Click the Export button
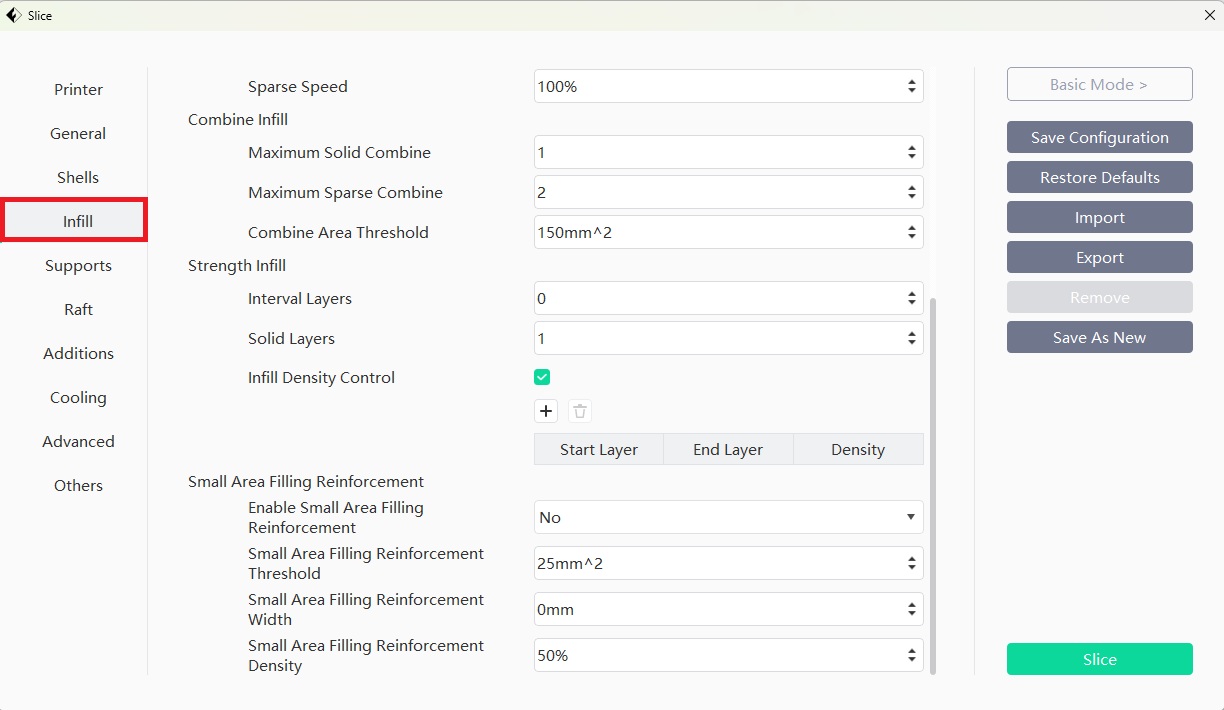The width and height of the screenshot is (1224, 710). tap(1099, 258)
